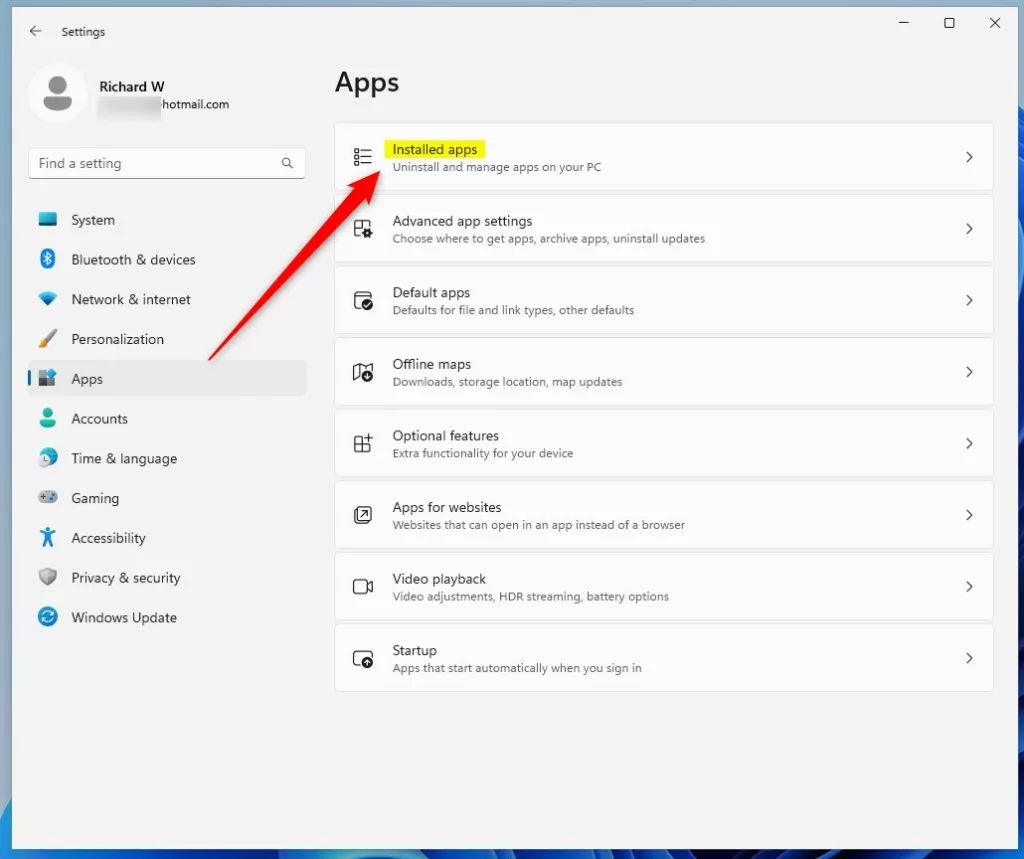Click the Find a setting search box
This screenshot has height=859, width=1024.
point(150,163)
